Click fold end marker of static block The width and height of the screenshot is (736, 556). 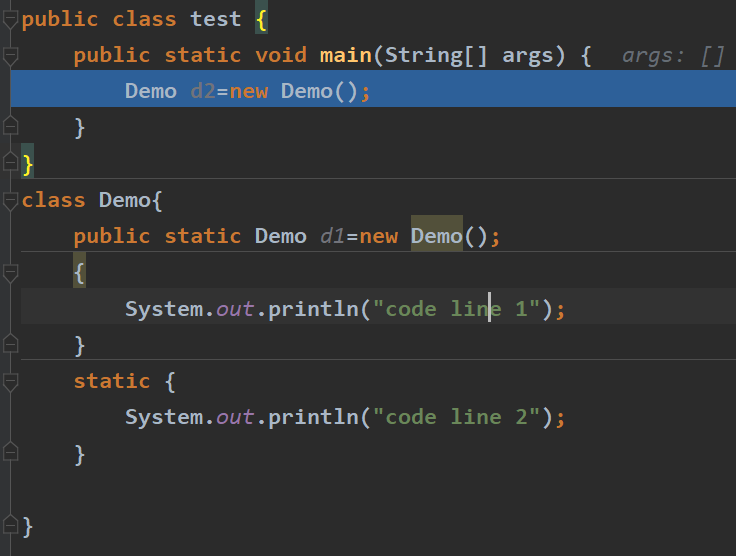pyautogui.click(x=10, y=452)
